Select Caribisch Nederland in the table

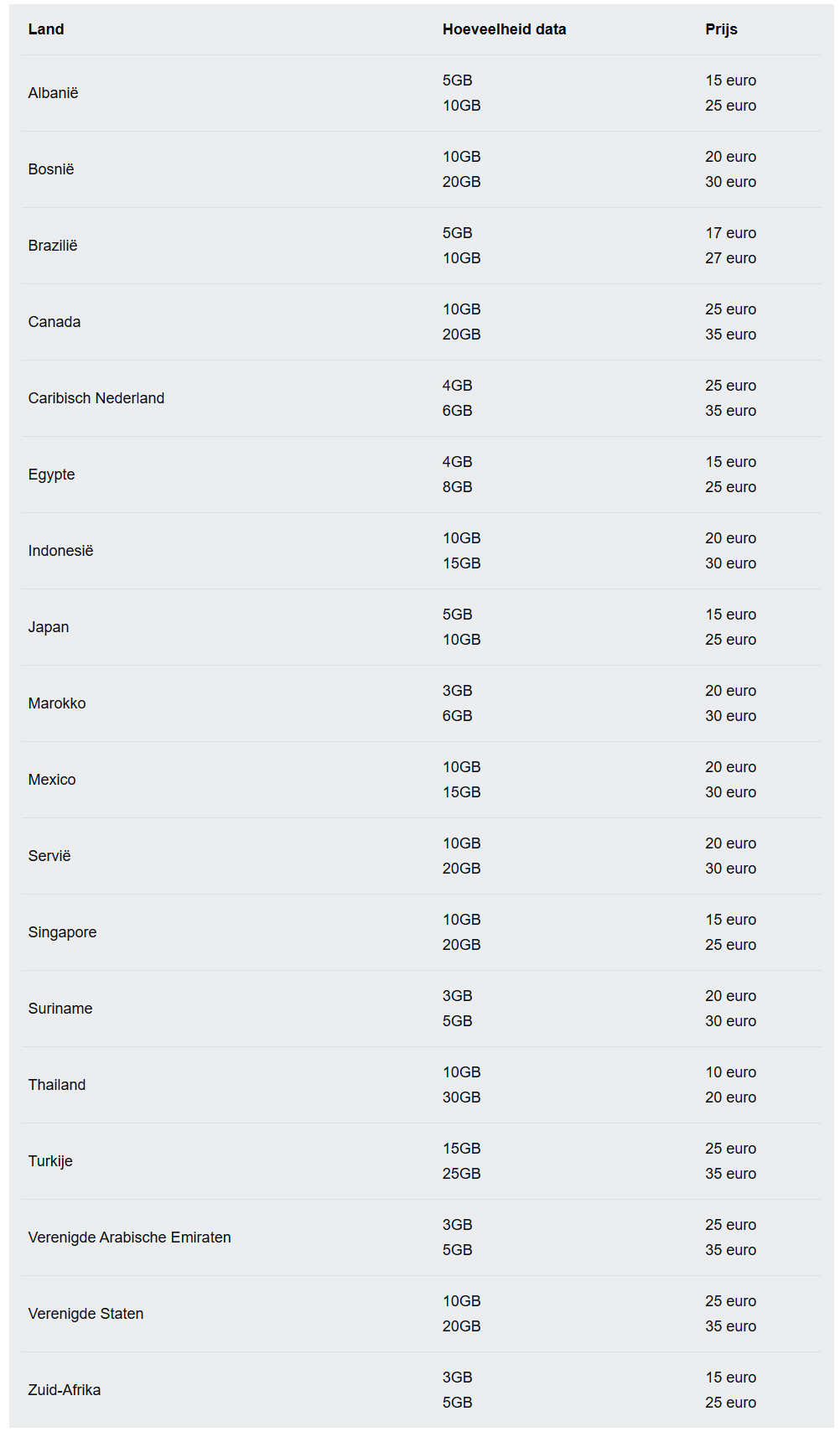click(96, 398)
